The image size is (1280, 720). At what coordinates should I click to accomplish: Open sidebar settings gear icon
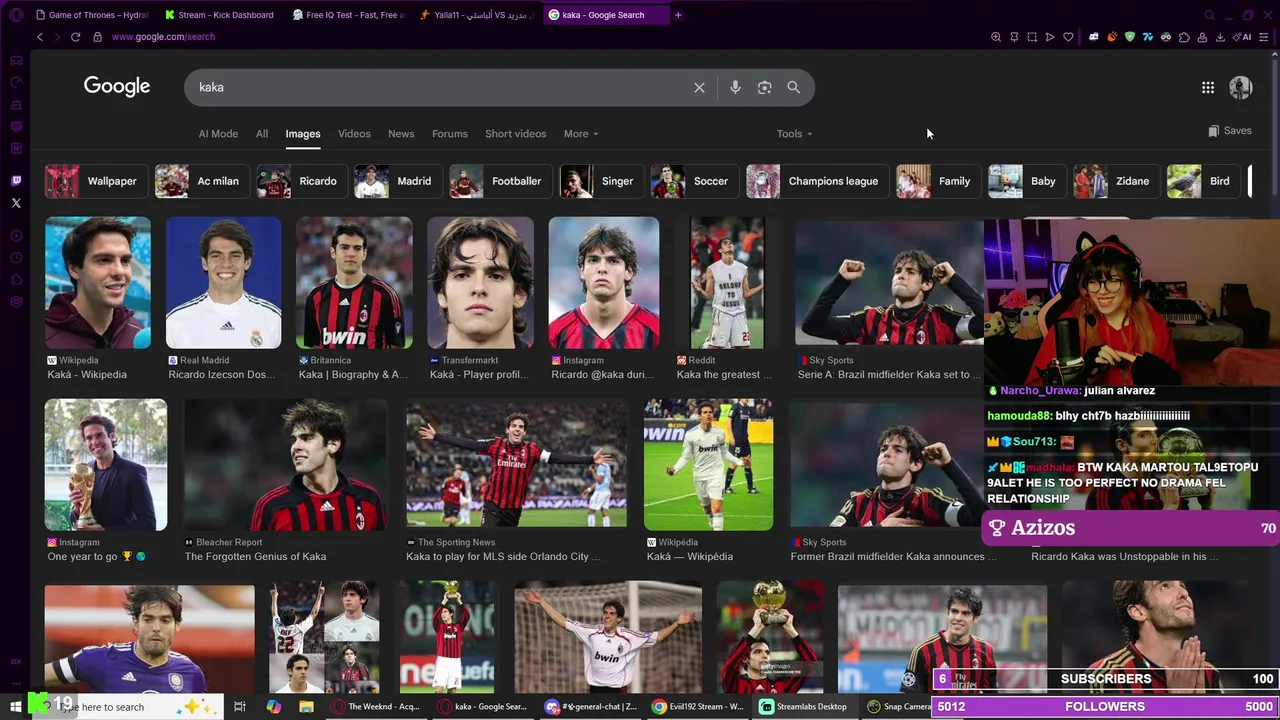pos(16,302)
